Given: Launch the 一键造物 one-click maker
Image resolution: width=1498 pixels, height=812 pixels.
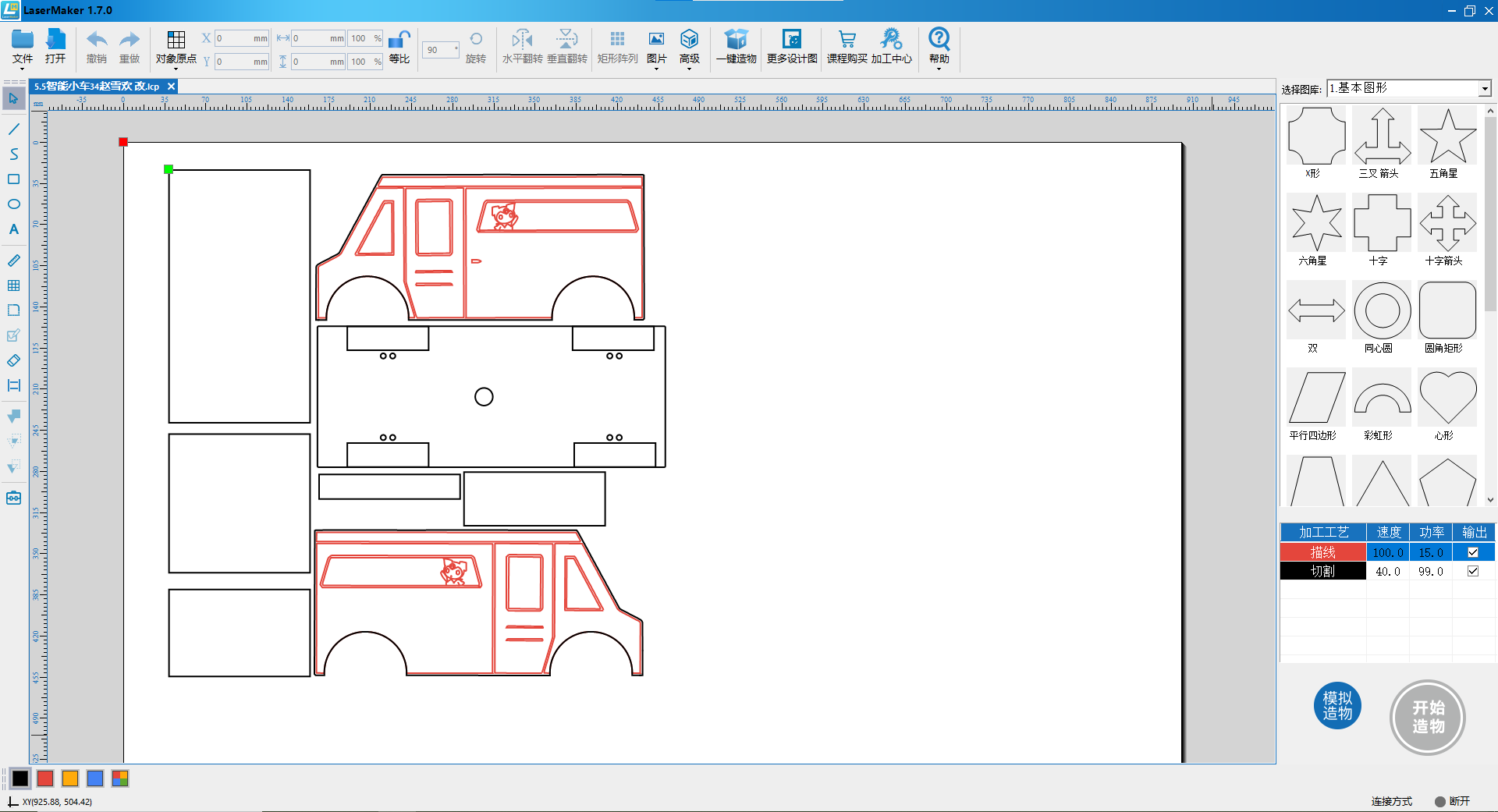Looking at the screenshot, I should pyautogui.click(x=737, y=47).
